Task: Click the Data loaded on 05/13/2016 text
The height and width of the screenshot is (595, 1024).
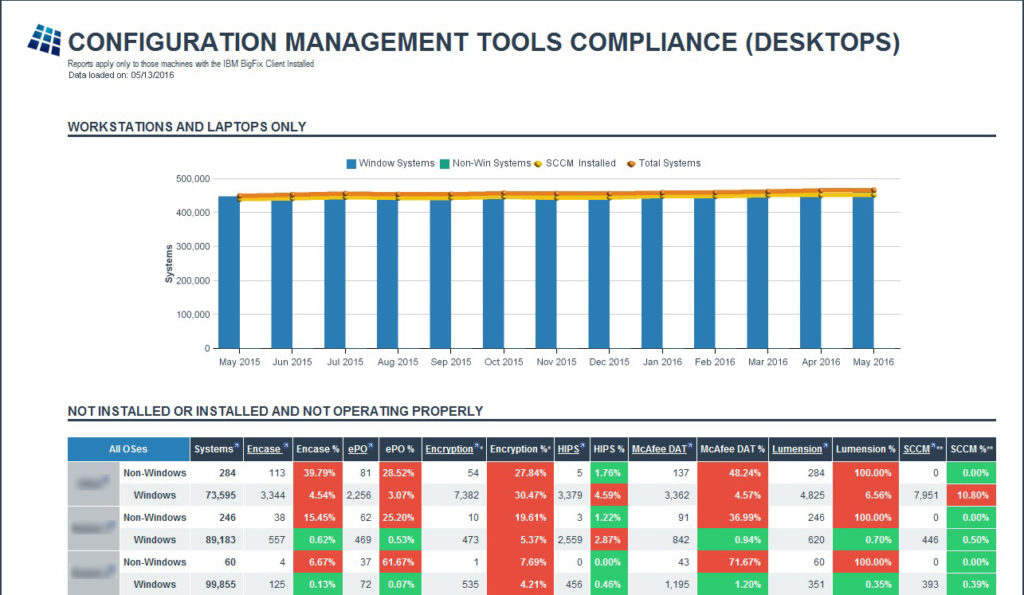Action: 121,75
